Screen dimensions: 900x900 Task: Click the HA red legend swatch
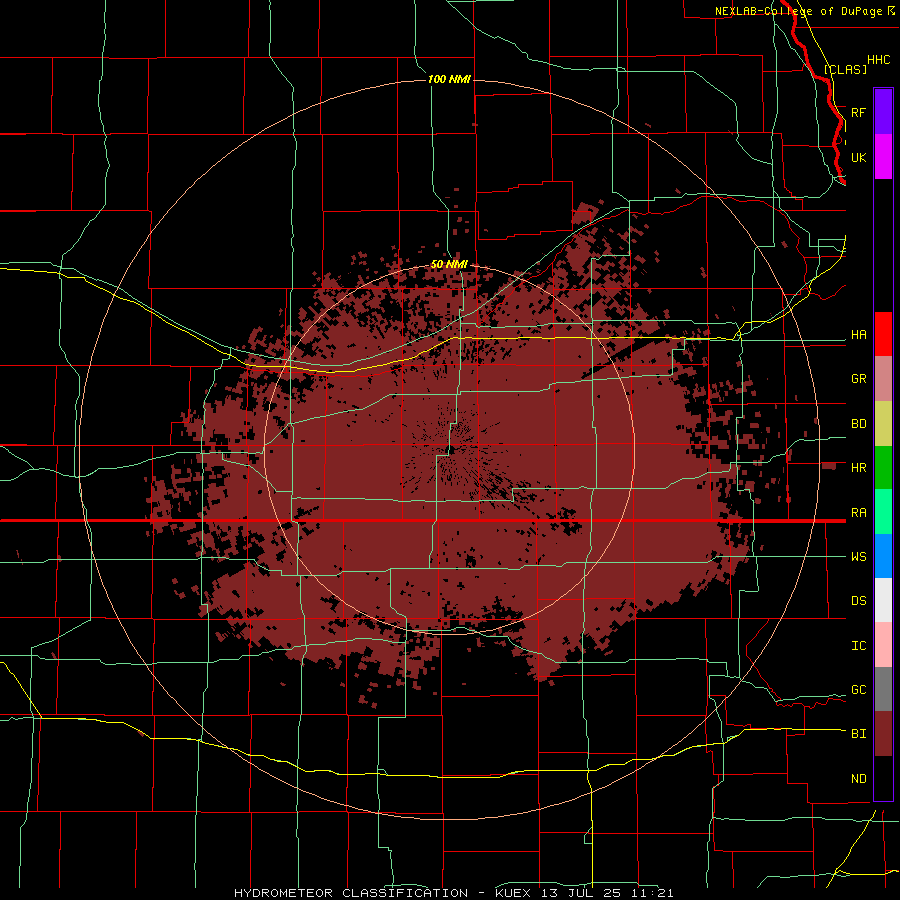pyautogui.click(x=883, y=334)
